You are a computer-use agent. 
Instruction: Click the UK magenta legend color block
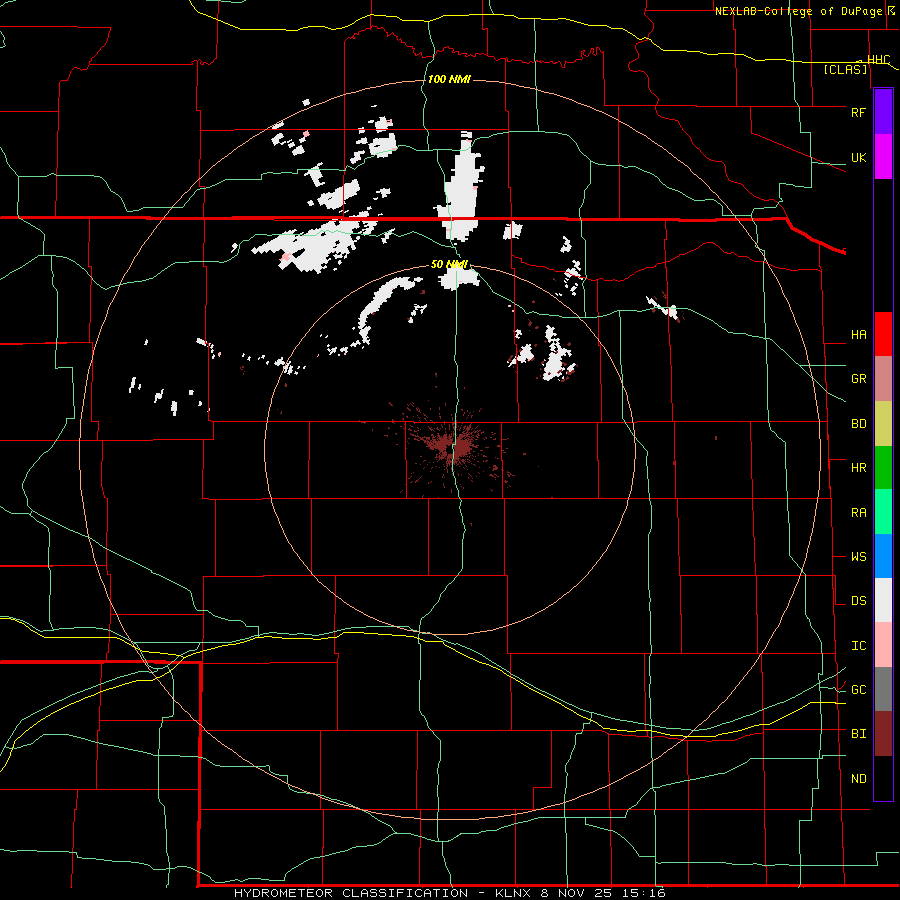[883, 157]
